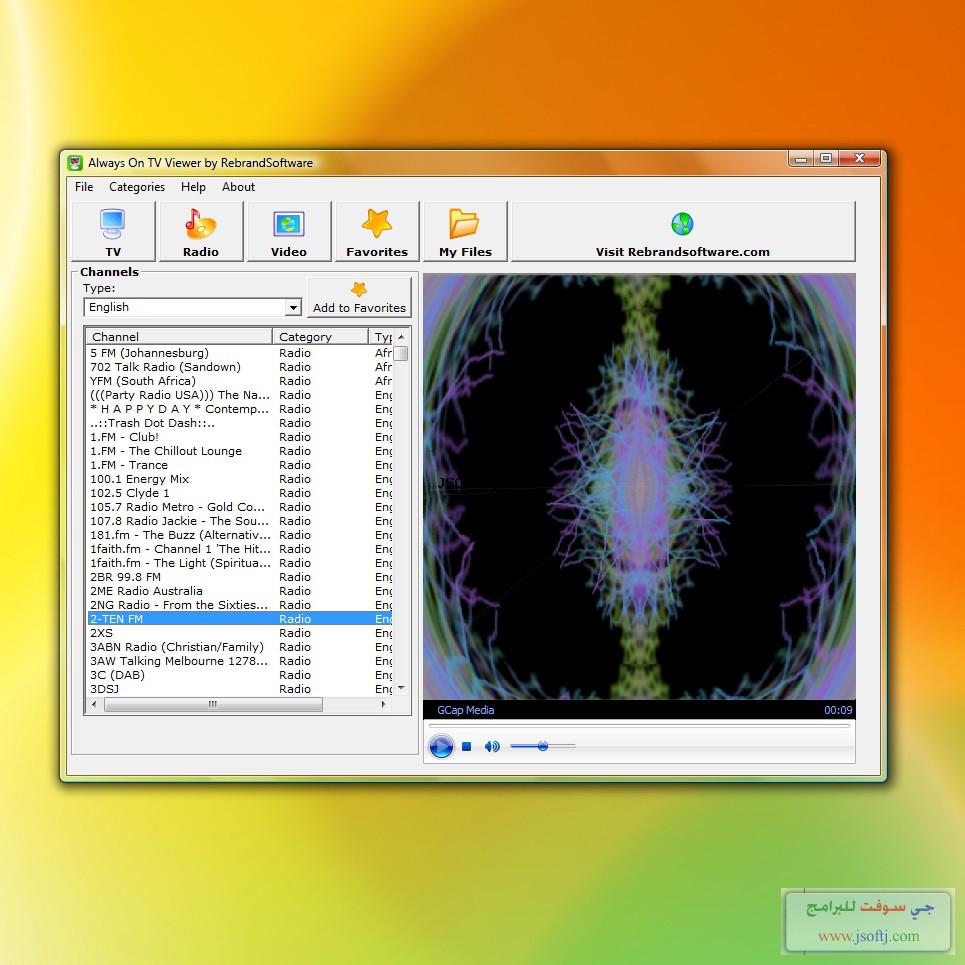Select the 105.7 Radio Metro channel

point(239,507)
